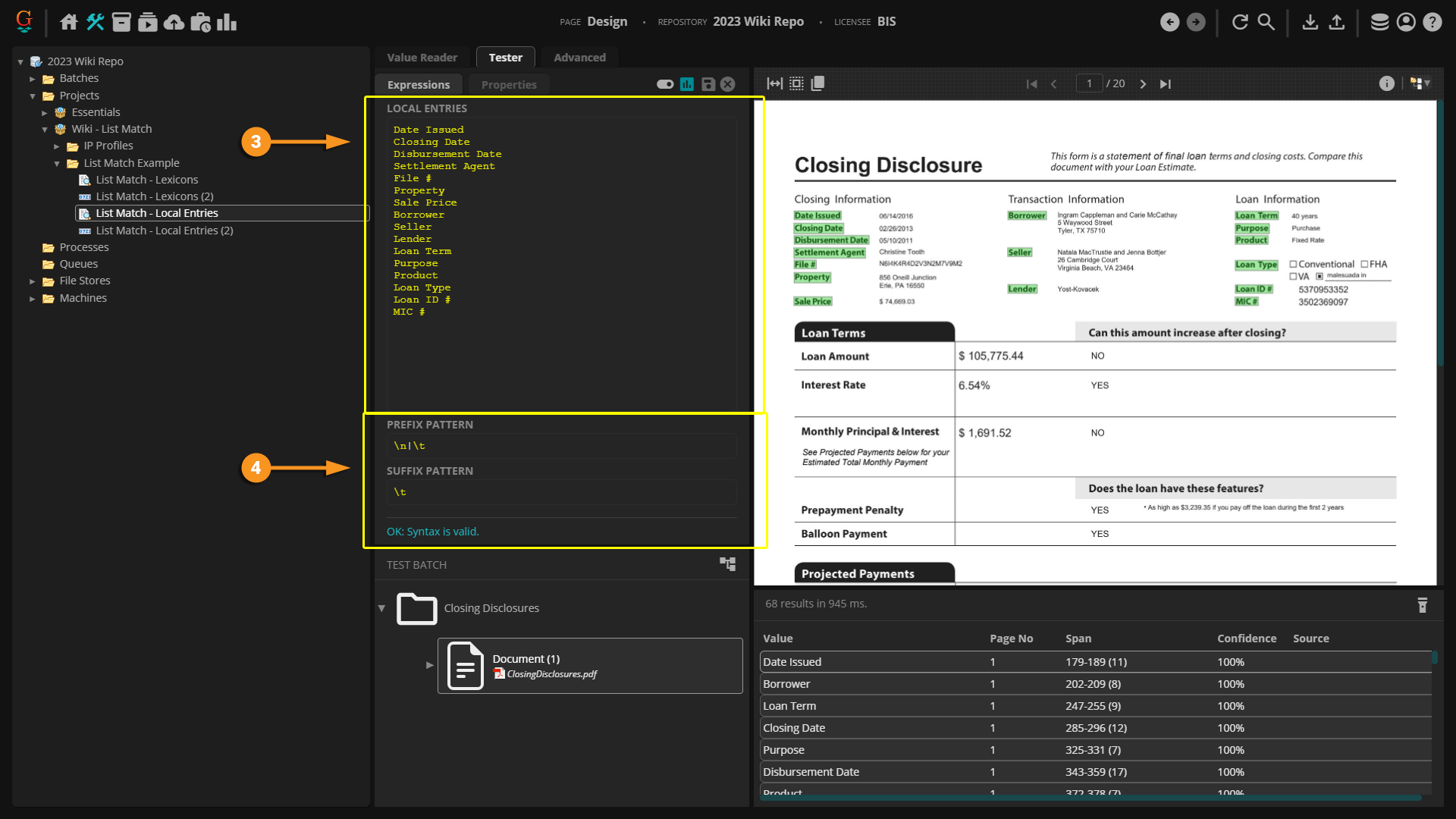Expand the Batches folder node
Screen dimensions: 1456x819
pyautogui.click(x=33, y=79)
